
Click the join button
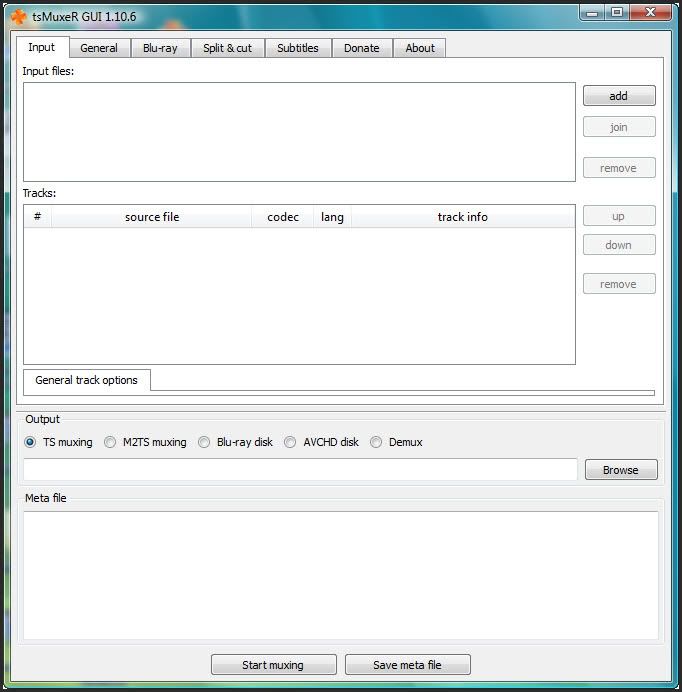pos(619,127)
